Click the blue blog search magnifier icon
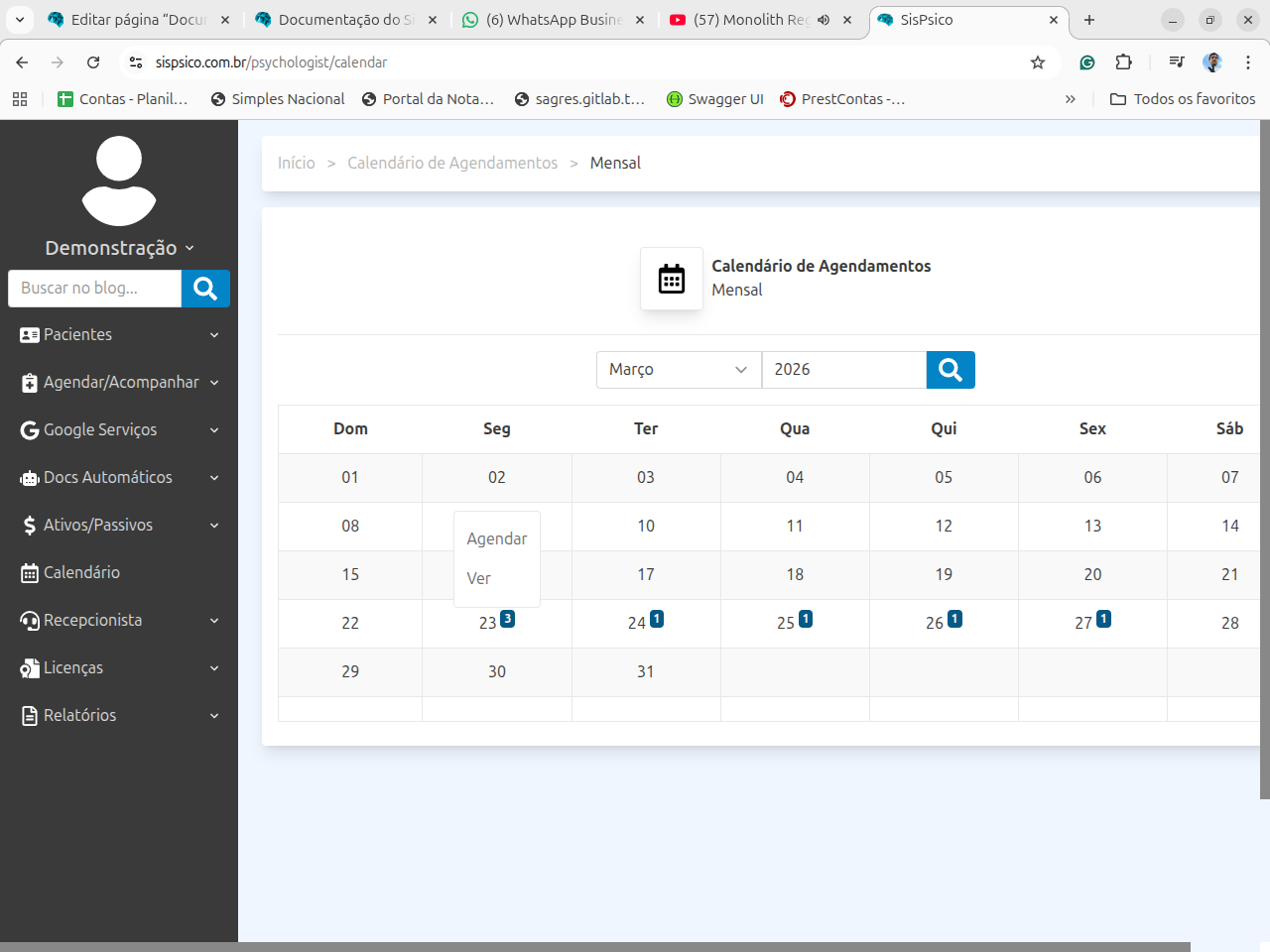The width and height of the screenshot is (1270, 952). (x=205, y=289)
